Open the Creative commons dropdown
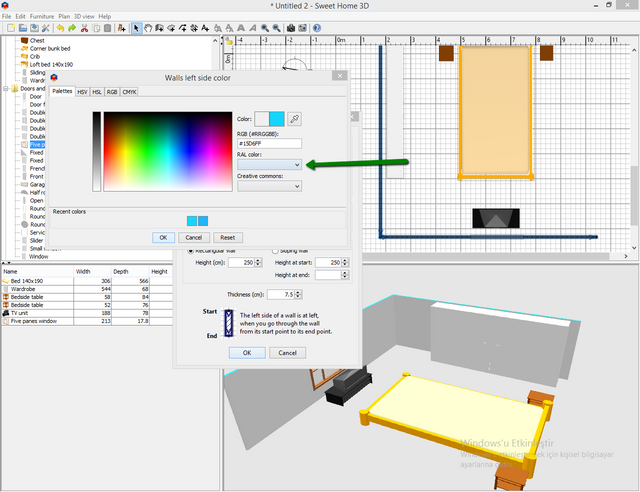 click(268, 186)
